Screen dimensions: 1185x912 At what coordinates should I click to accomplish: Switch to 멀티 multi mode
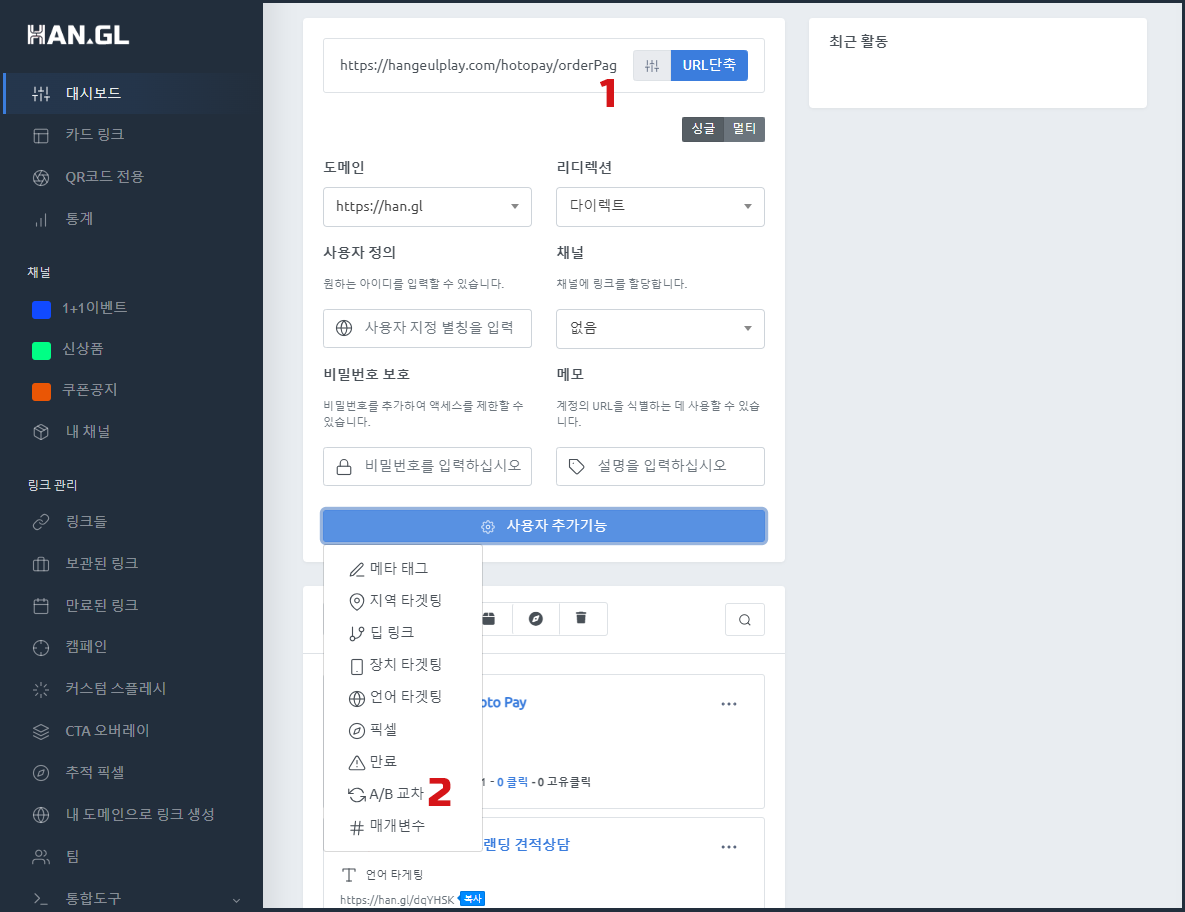pos(744,128)
